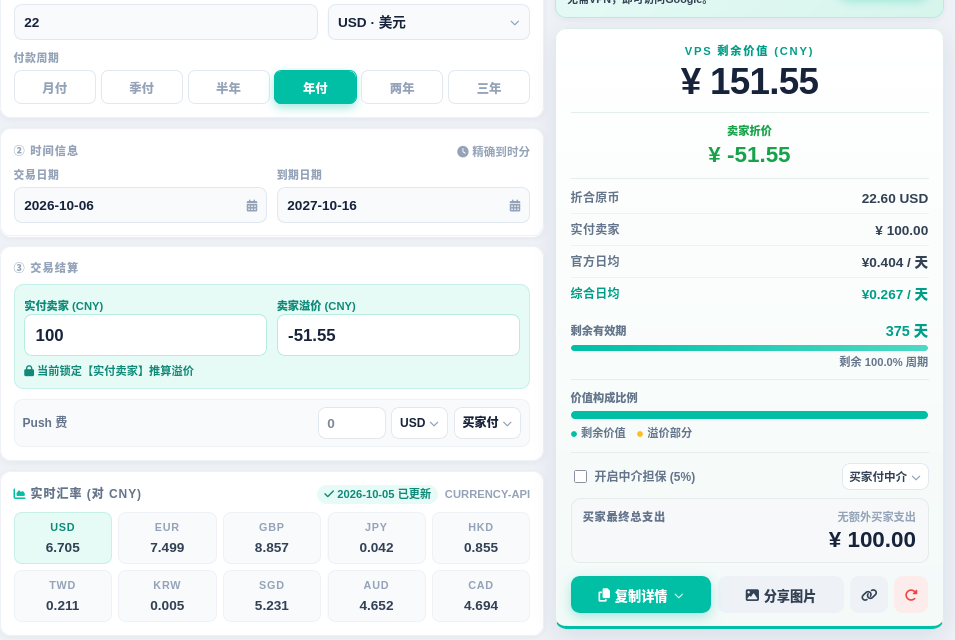This screenshot has width=955, height=640.
Task: Click the 交易日期 field showing 2026-10-06
Action: [140, 205]
